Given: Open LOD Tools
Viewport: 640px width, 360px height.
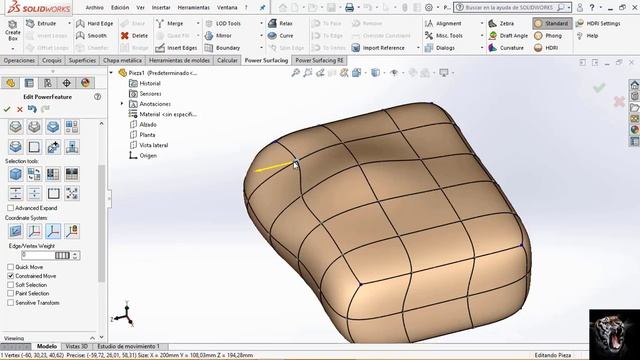Looking at the screenshot, I should [x=223, y=24].
